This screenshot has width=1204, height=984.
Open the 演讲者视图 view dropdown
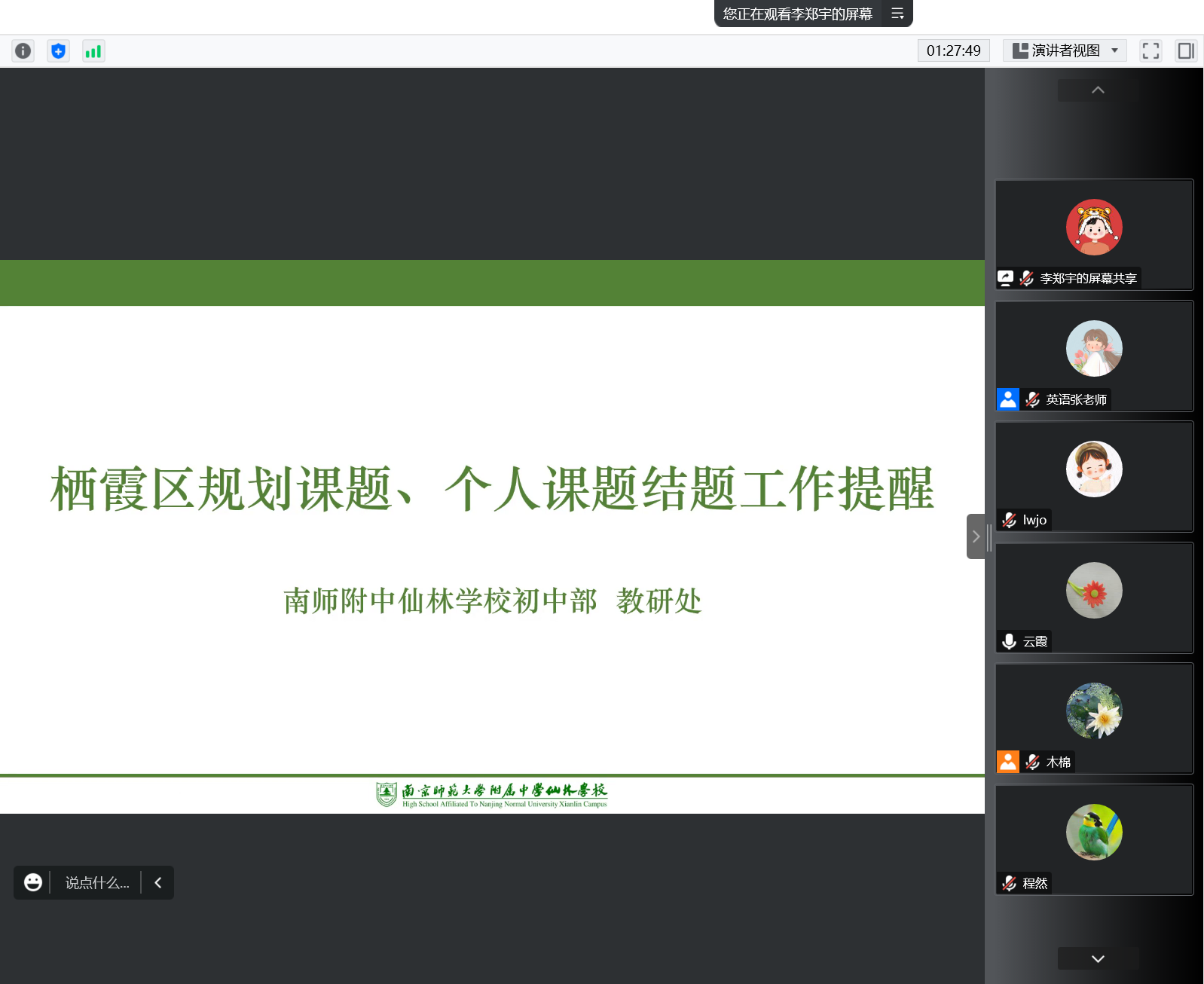pyautogui.click(x=1065, y=50)
